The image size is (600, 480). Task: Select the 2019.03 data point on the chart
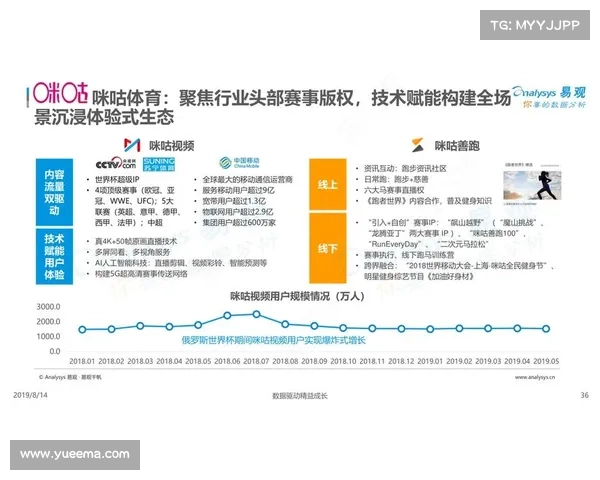point(488,328)
